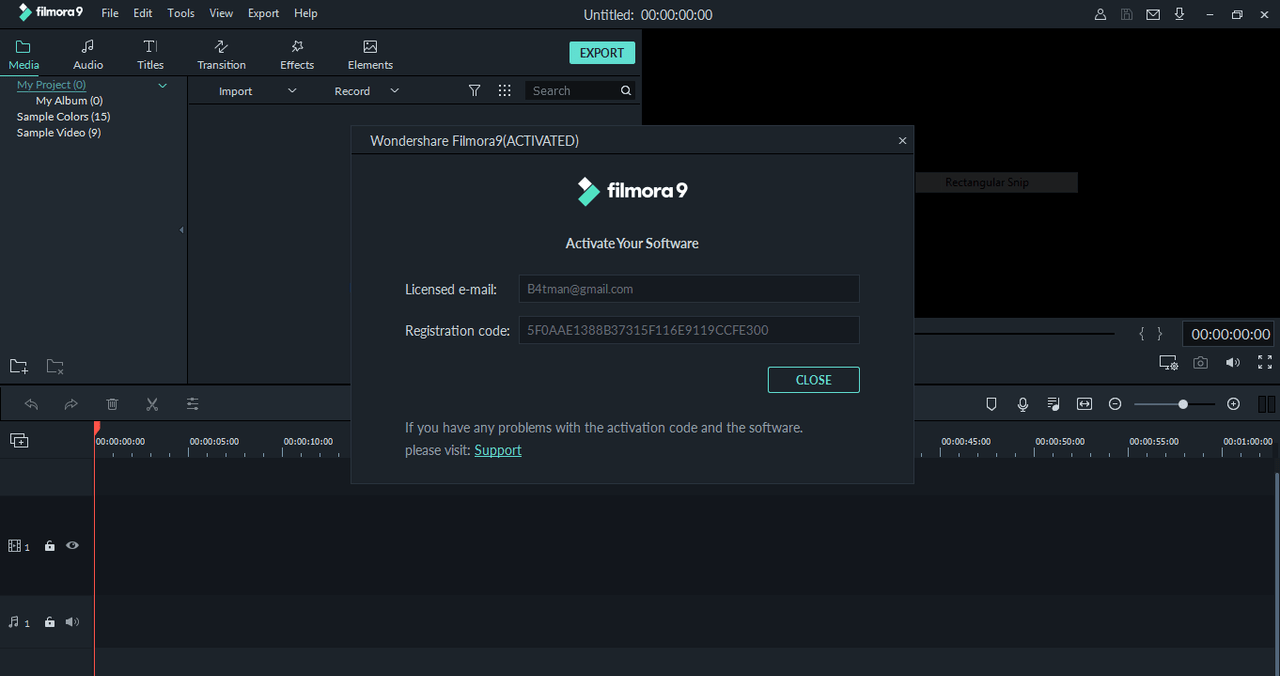
Task: Open the audio mixer icon
Action: pos(1053,404)
